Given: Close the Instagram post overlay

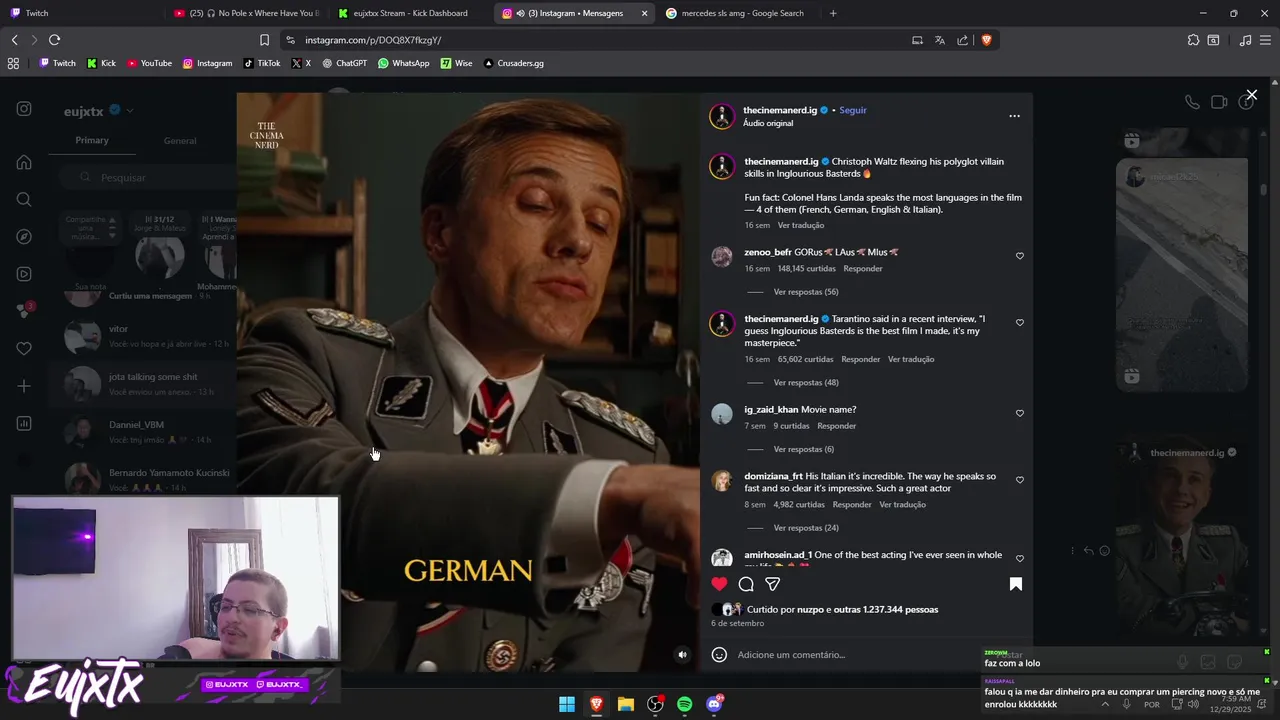Looking at the screenshot, I should [1251, 95].
